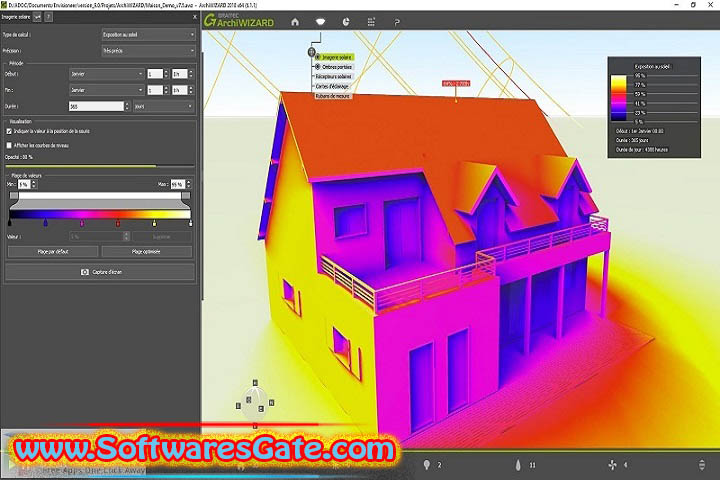
Task: Click the camera icon on Capture d'écran
Action: point(85,272)
